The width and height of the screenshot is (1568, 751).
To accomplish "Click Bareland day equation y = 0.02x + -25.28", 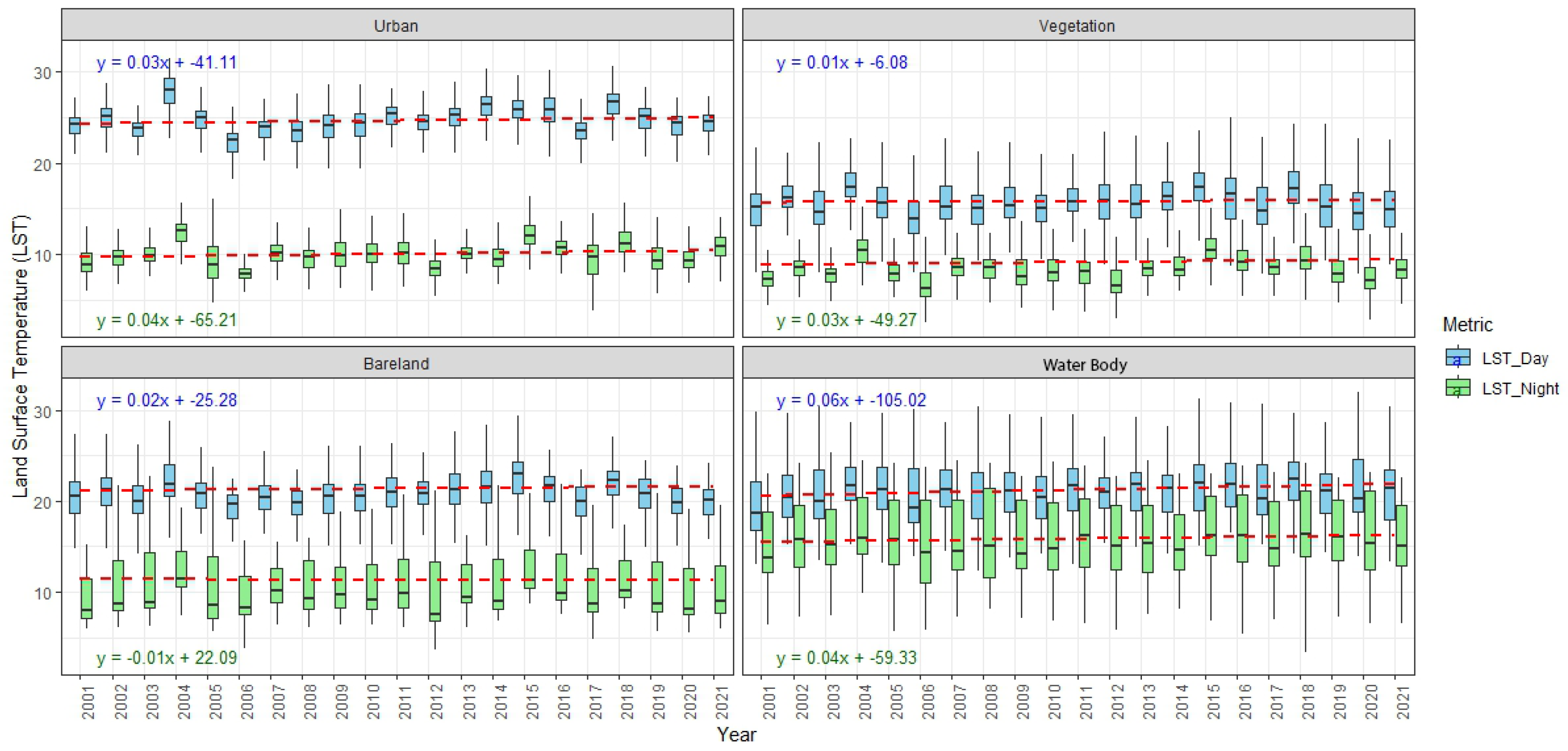I will [x=166, y=400].
